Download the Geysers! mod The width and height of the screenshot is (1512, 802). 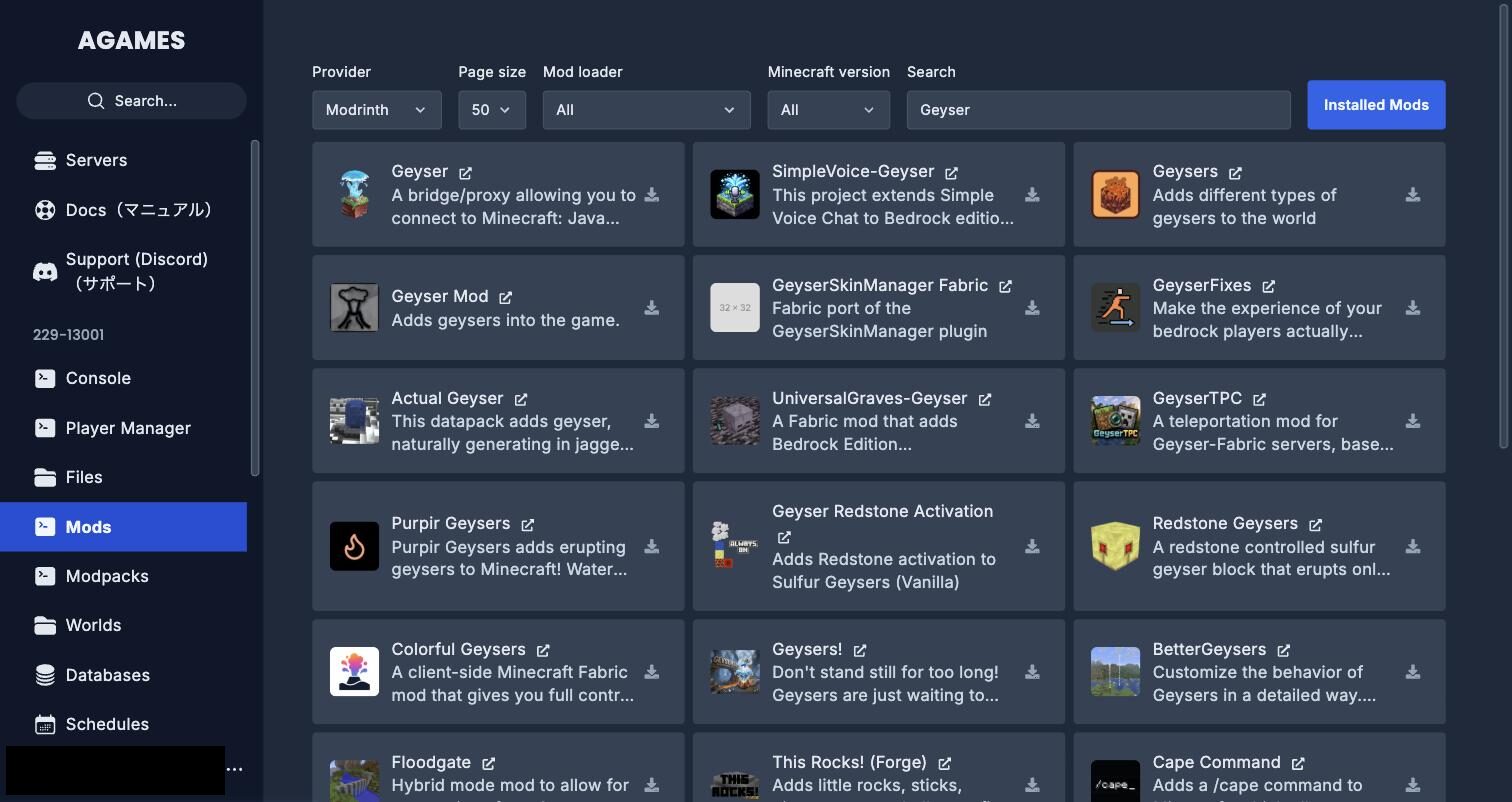point(1032,672)
